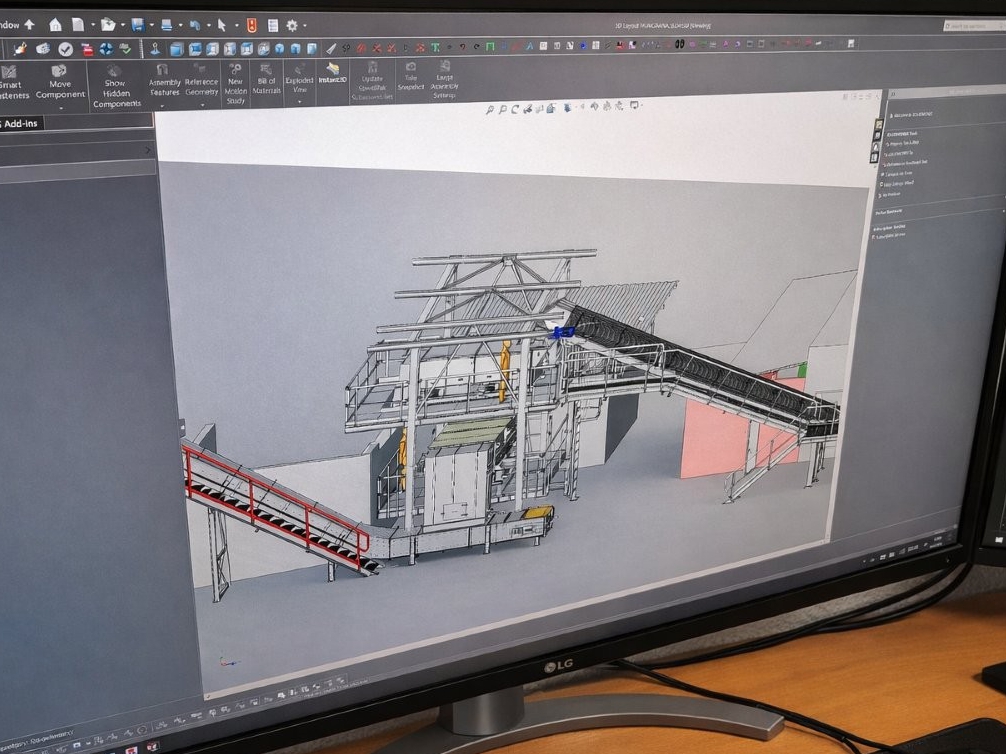
Task: Expand the Assembly Features dropdown arrow
Action: point(162,106)
